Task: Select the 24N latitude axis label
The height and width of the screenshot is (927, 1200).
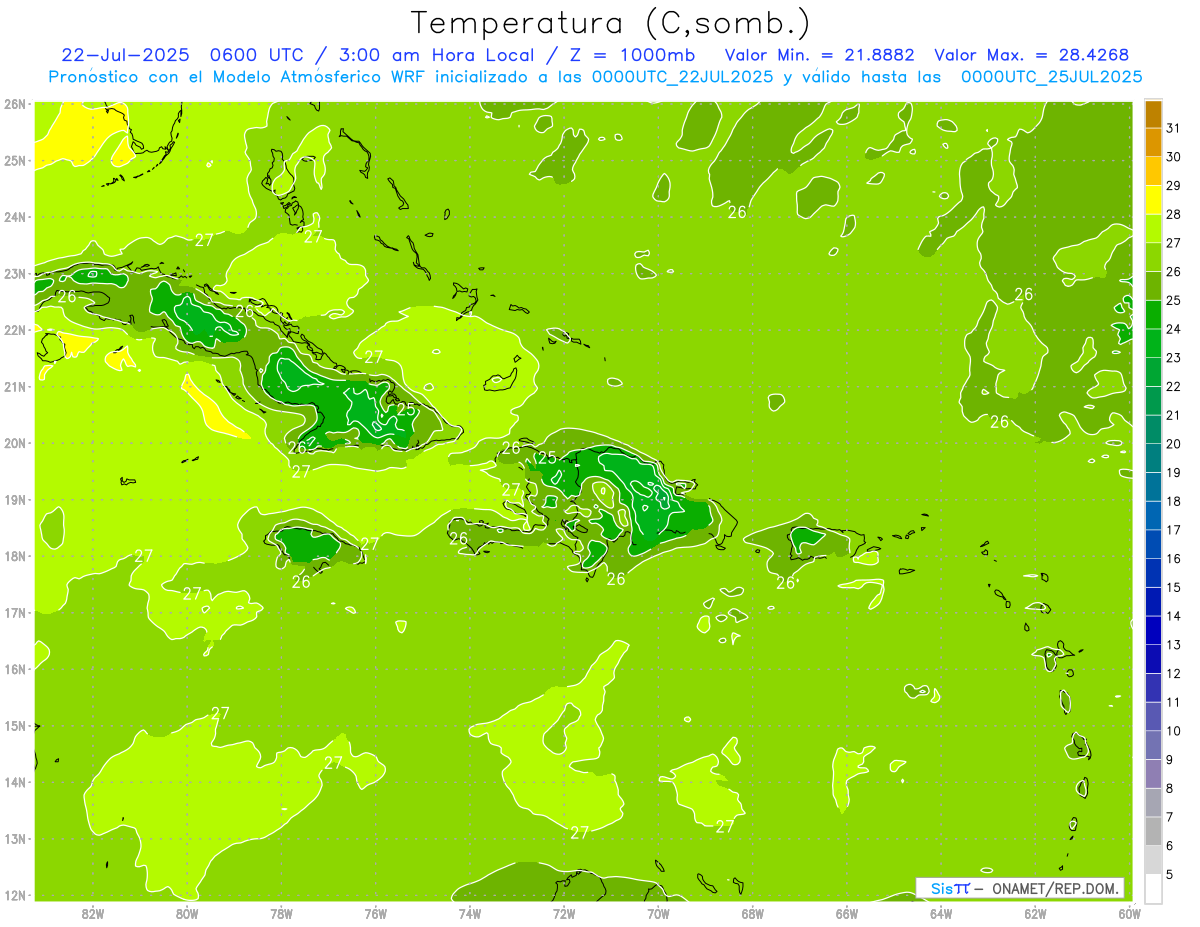Action: point(15,217)
